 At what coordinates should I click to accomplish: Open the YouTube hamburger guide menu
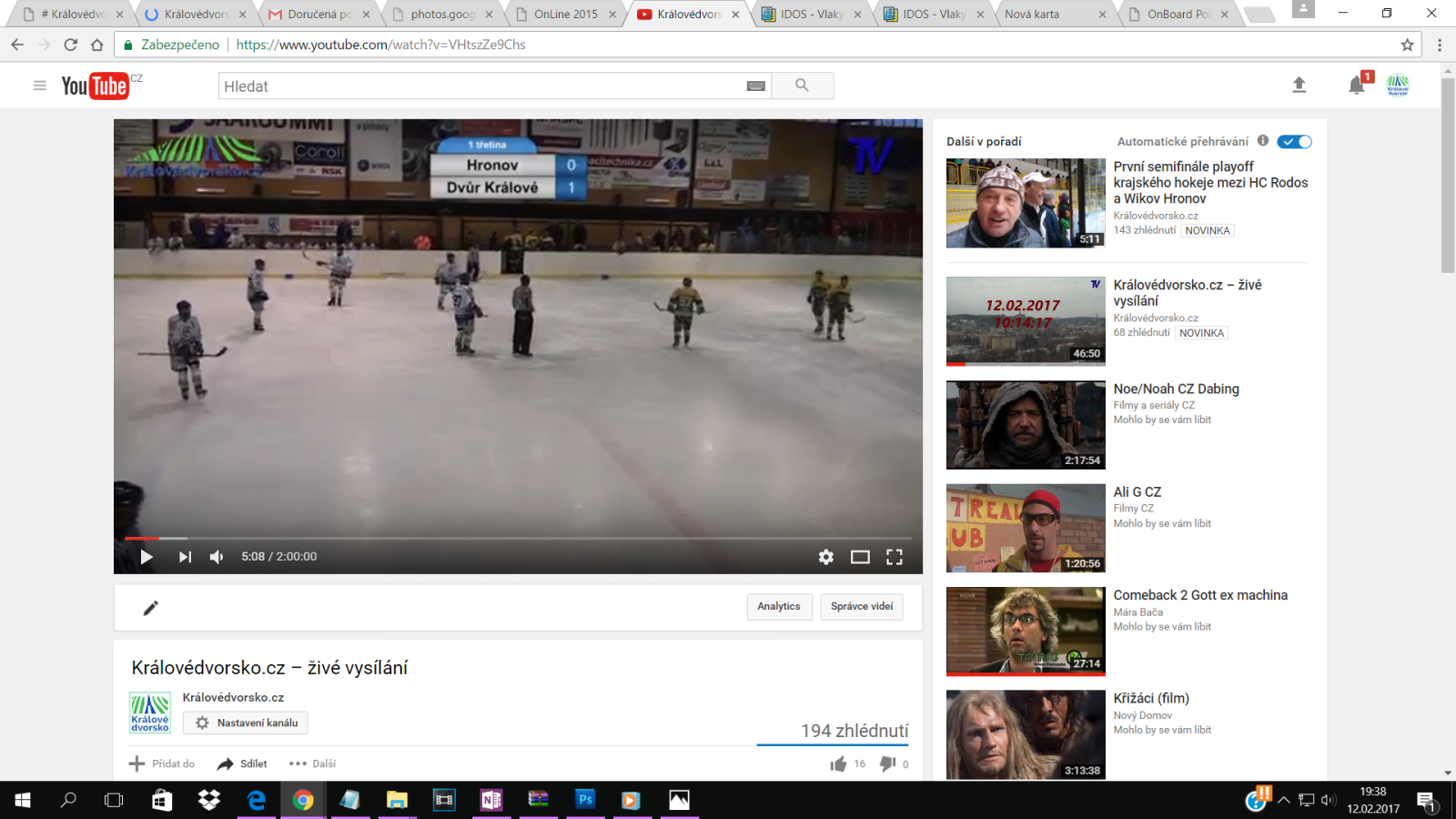(x=40, y=86)
